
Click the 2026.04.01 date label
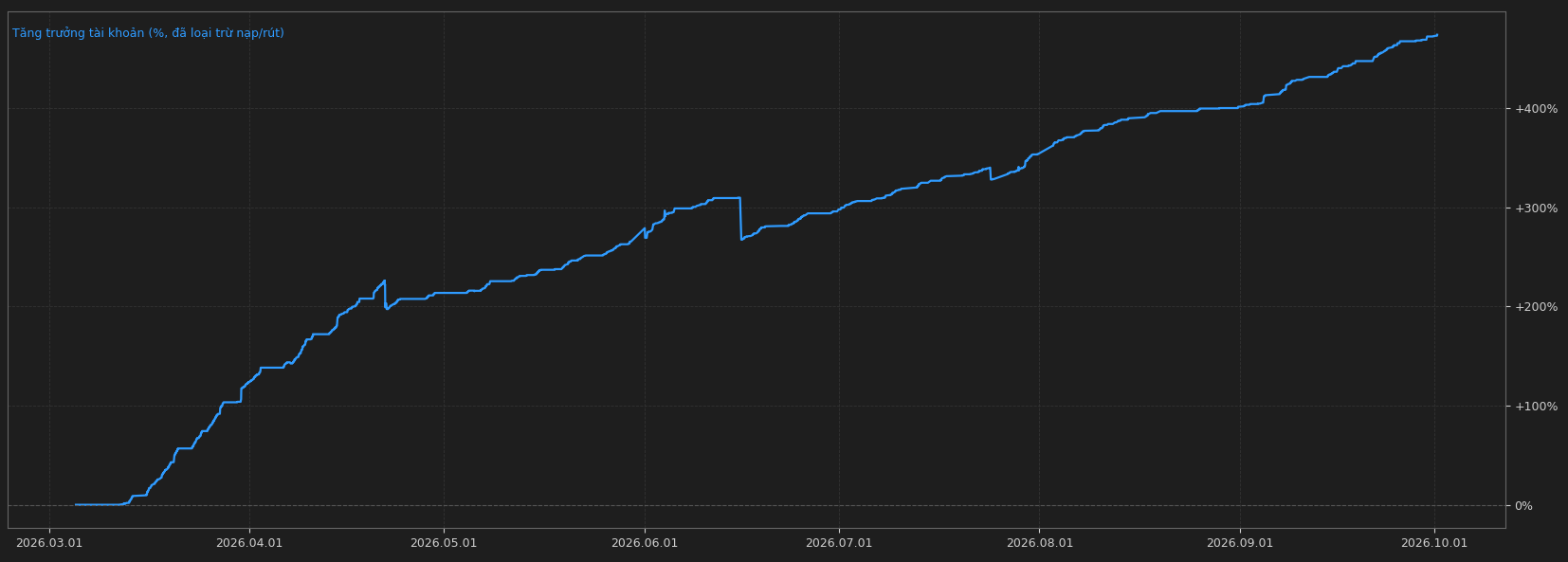pos(249,543)
